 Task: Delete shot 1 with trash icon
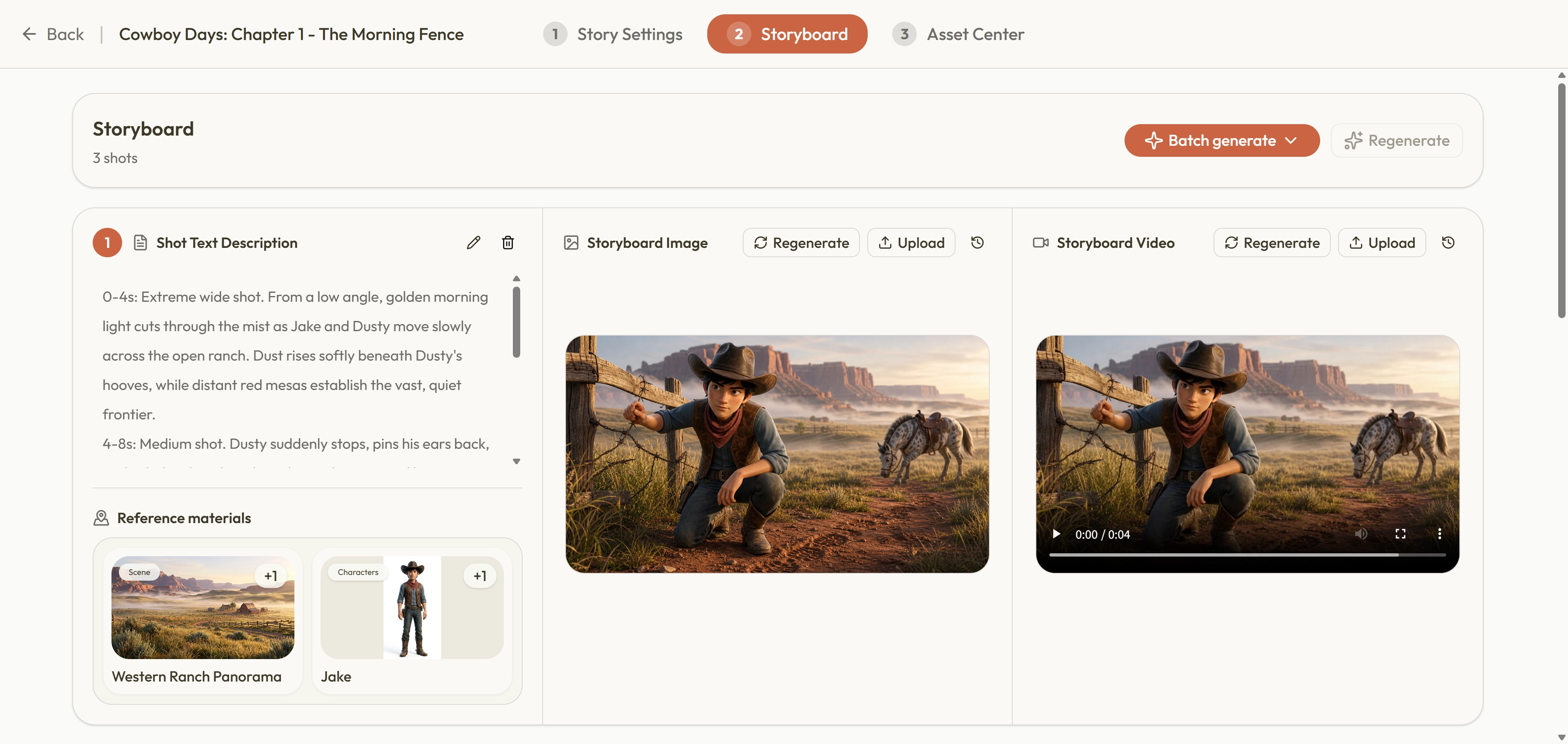(508, 243)
